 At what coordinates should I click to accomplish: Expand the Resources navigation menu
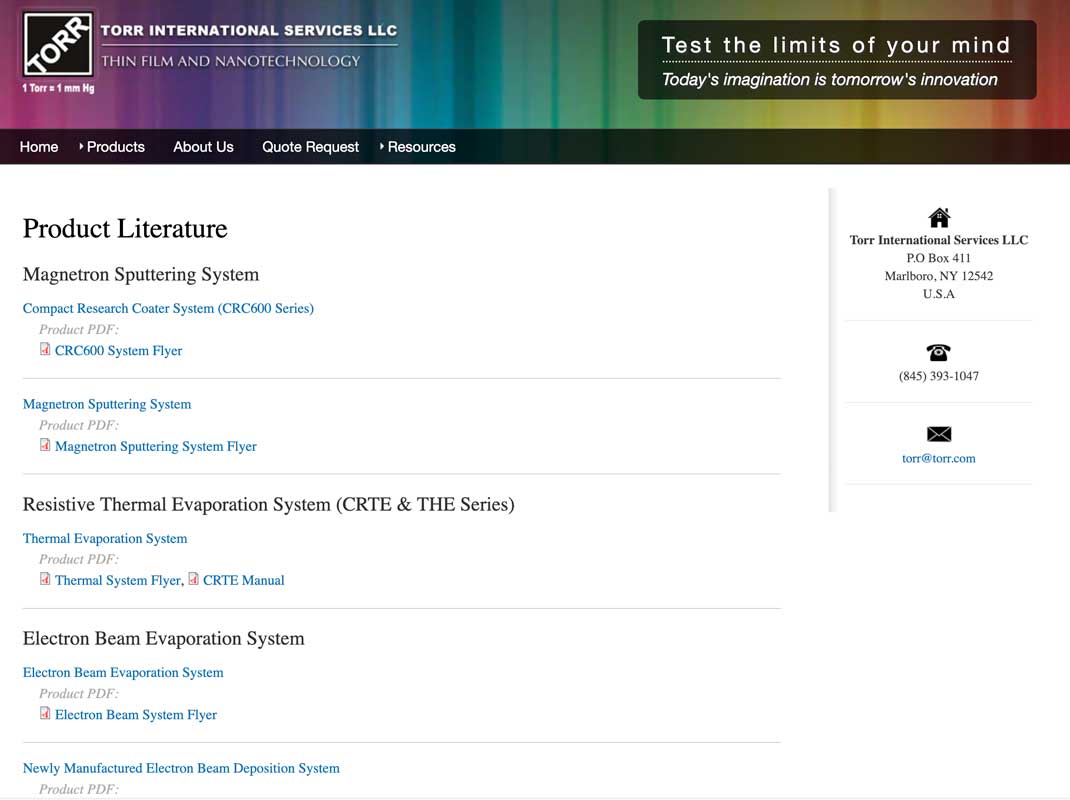tap(421, 147)
